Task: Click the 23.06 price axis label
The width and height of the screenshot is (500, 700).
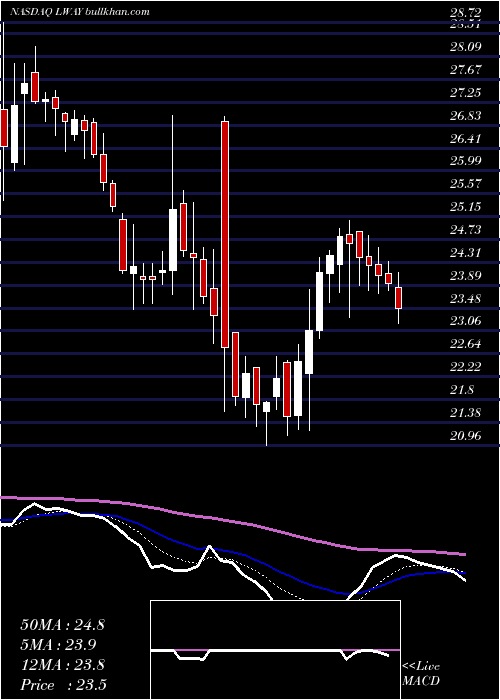Action: [466, 321]
